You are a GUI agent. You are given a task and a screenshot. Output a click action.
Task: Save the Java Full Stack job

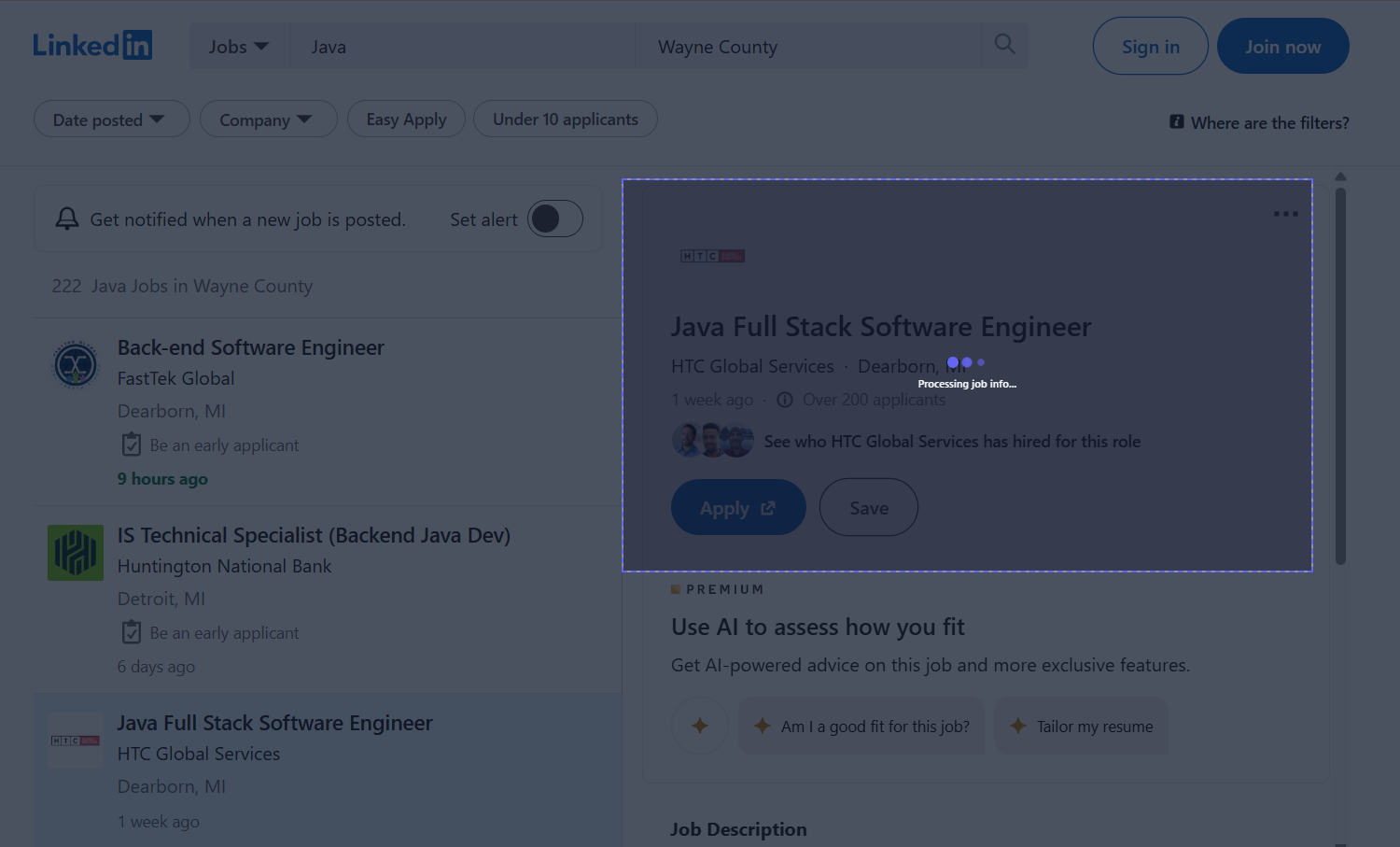(x=869, y=507)
